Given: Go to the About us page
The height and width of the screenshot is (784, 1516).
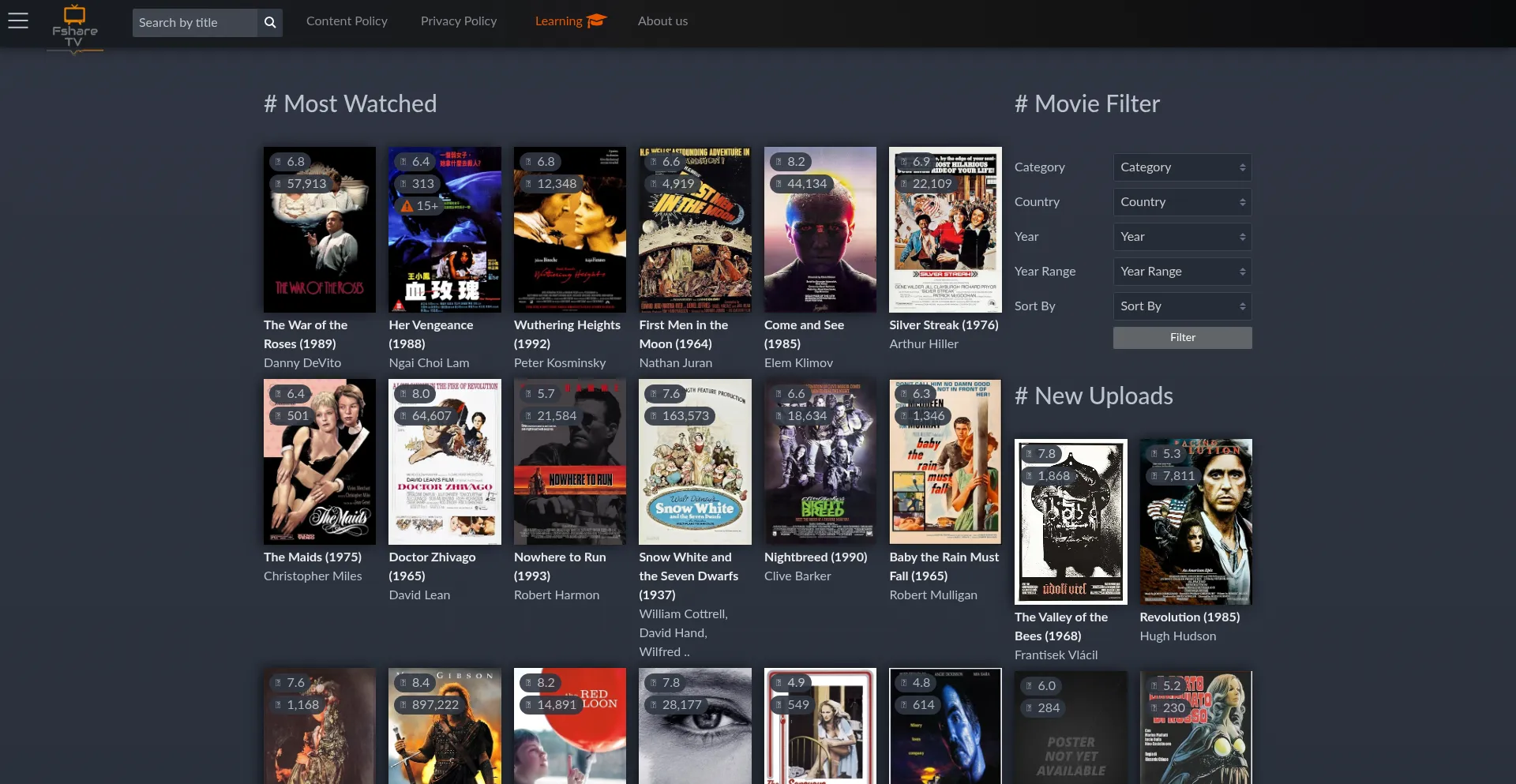Looking at the screenshot, I should point(662,21).
